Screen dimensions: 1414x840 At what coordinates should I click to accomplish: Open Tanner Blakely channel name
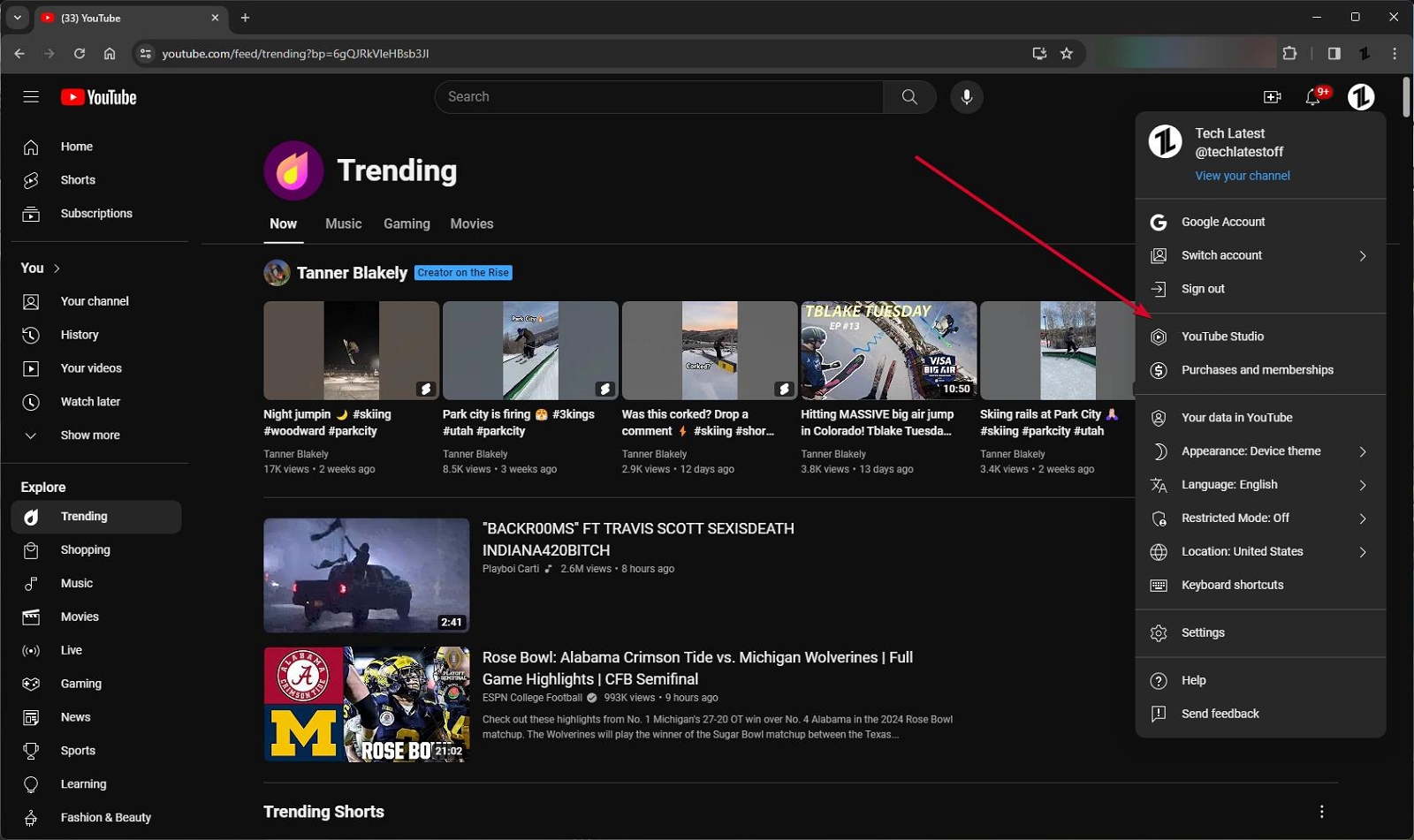pos(352,273)
